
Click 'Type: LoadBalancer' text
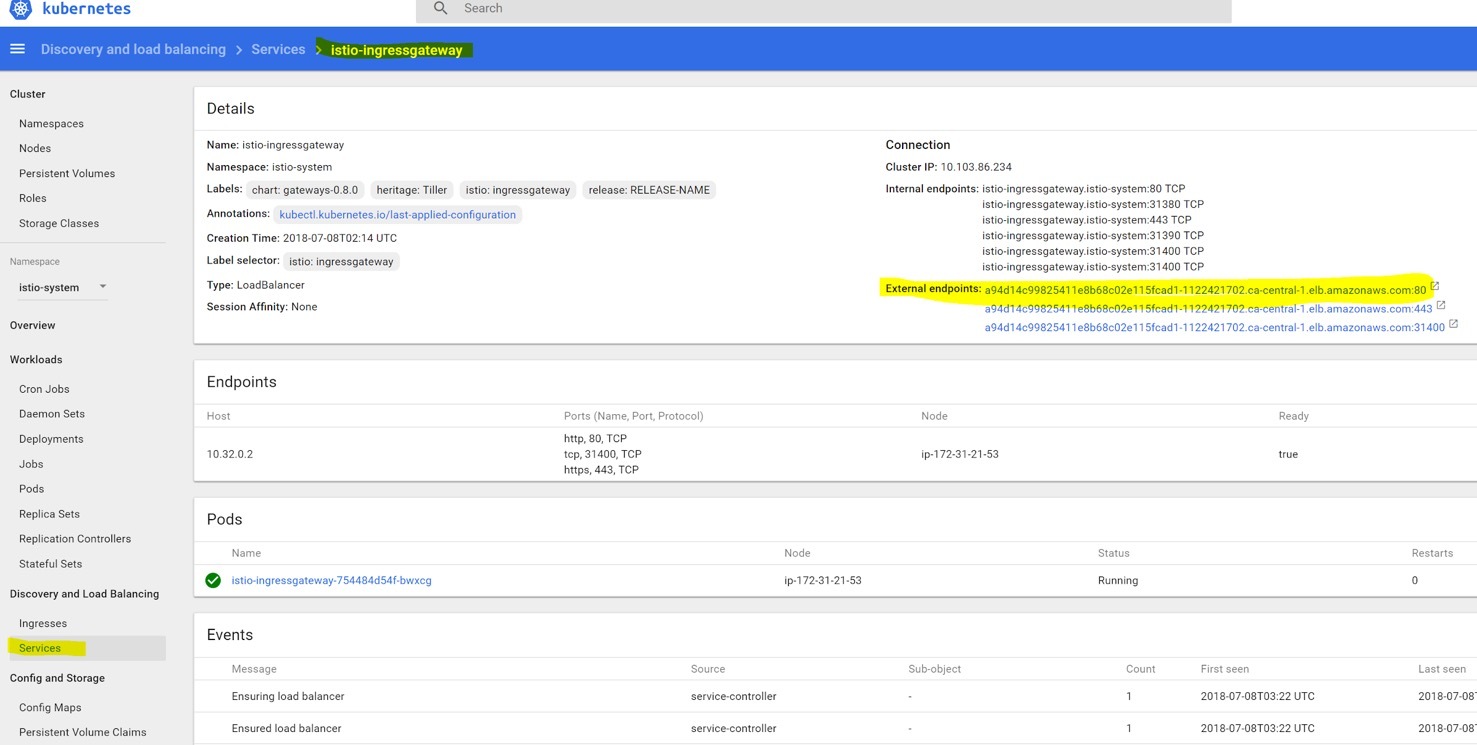click(x=256, y=285)
